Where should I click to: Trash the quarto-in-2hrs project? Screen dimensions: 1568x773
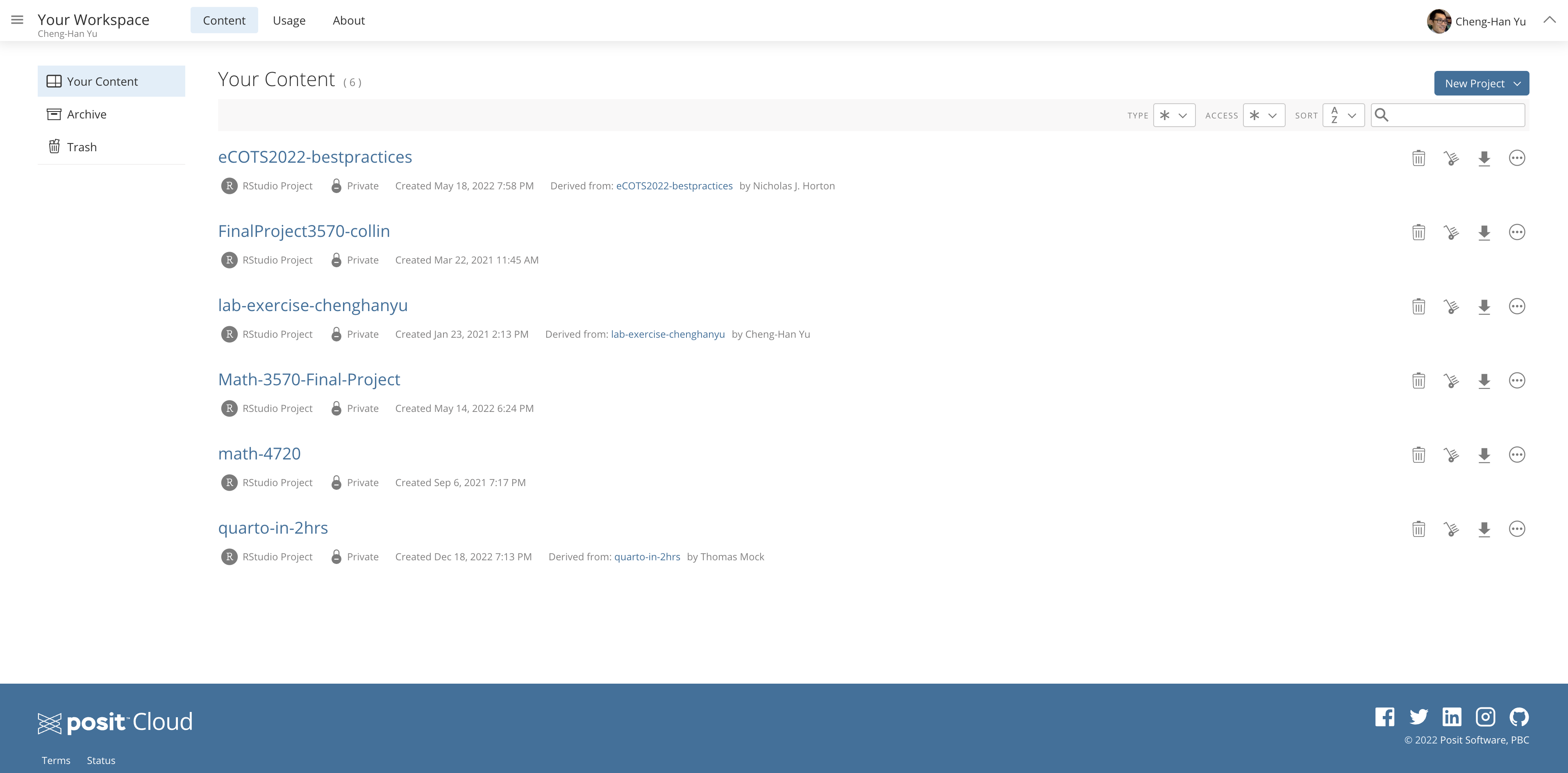(x=1418, y=530)
